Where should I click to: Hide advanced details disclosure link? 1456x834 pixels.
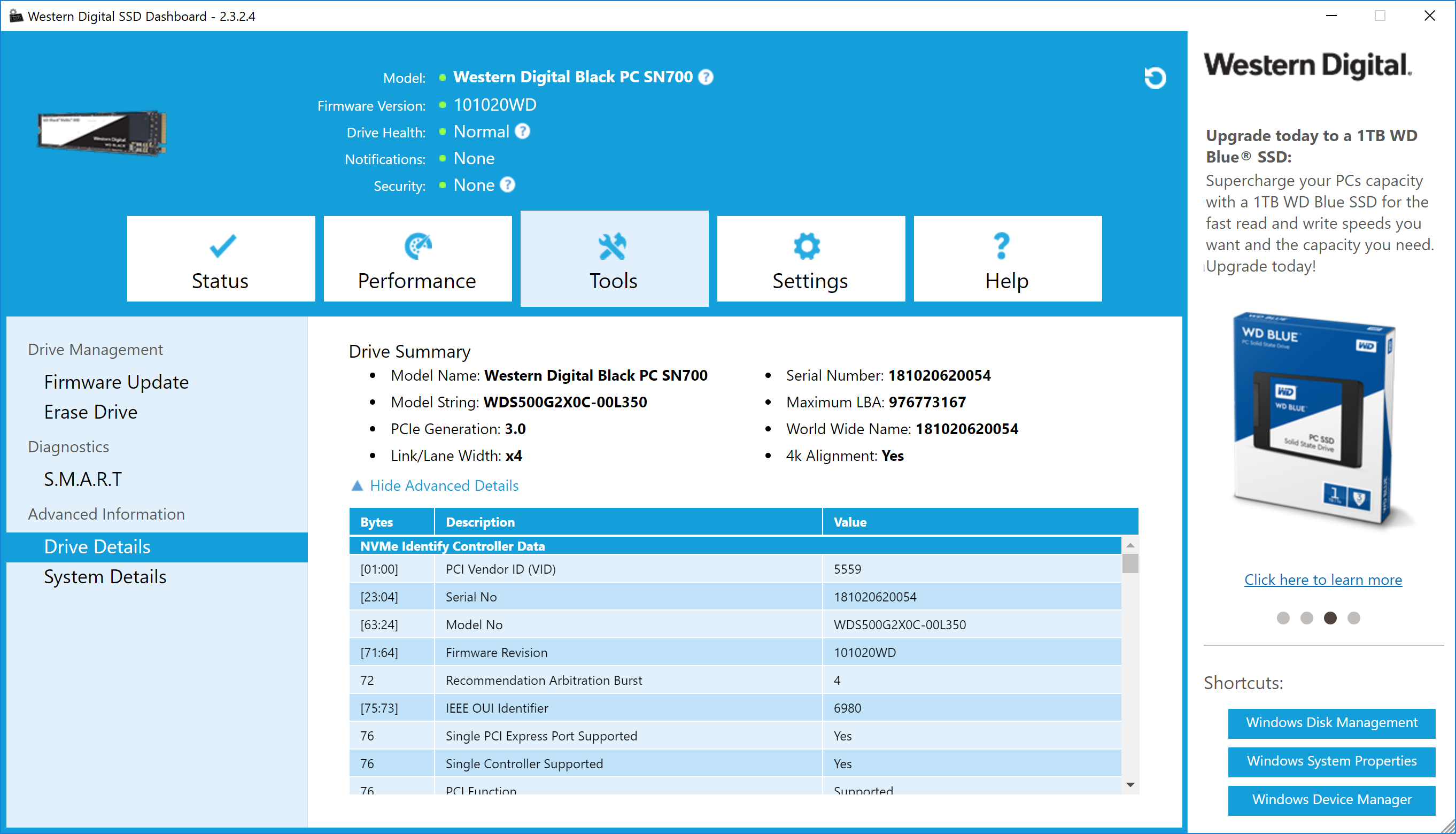tap(443, 485)
